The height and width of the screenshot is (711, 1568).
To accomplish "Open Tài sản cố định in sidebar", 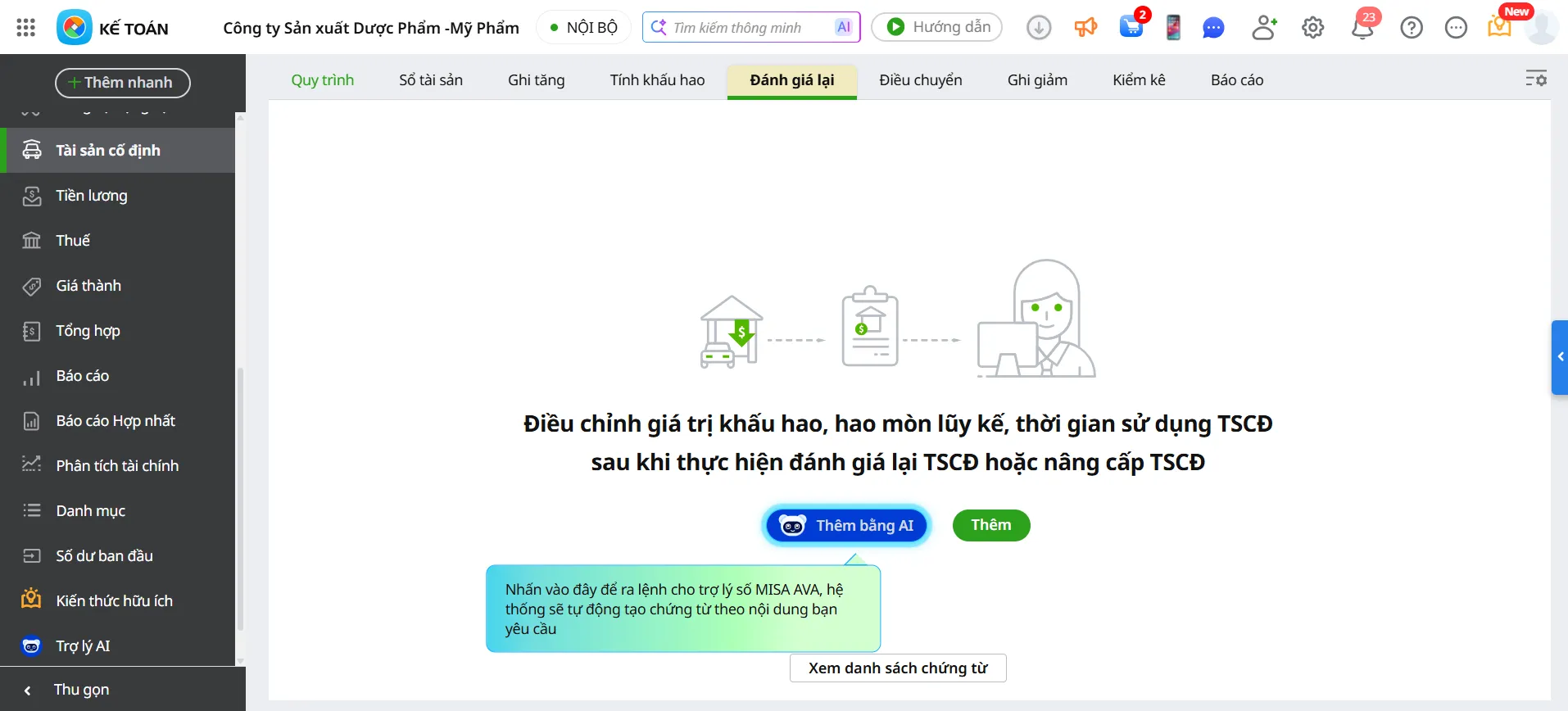I will [x=118, y=150].
